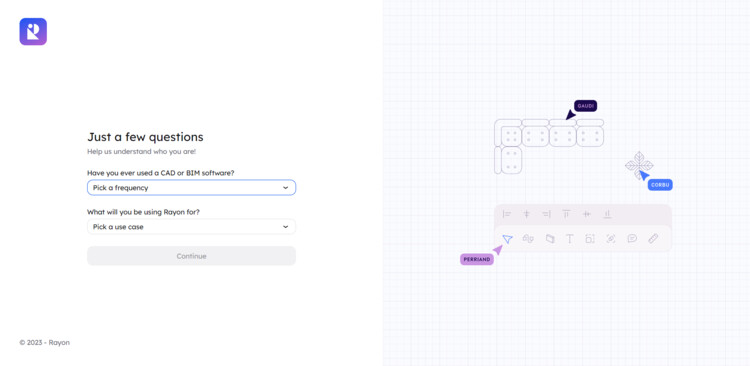Click the PERRIAND cursor label

[477, 259]
